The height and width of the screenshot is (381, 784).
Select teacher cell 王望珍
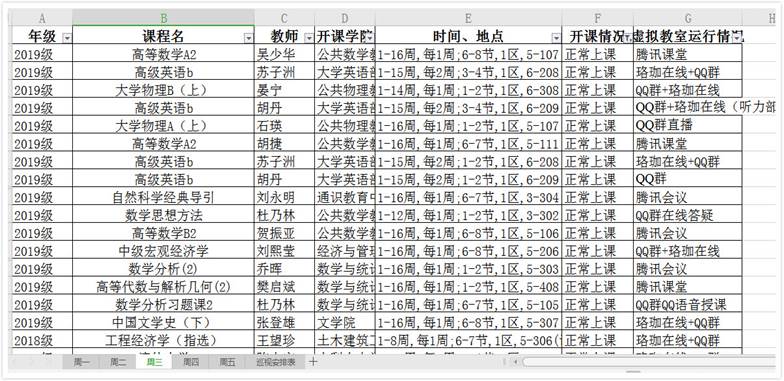(284, 340)
